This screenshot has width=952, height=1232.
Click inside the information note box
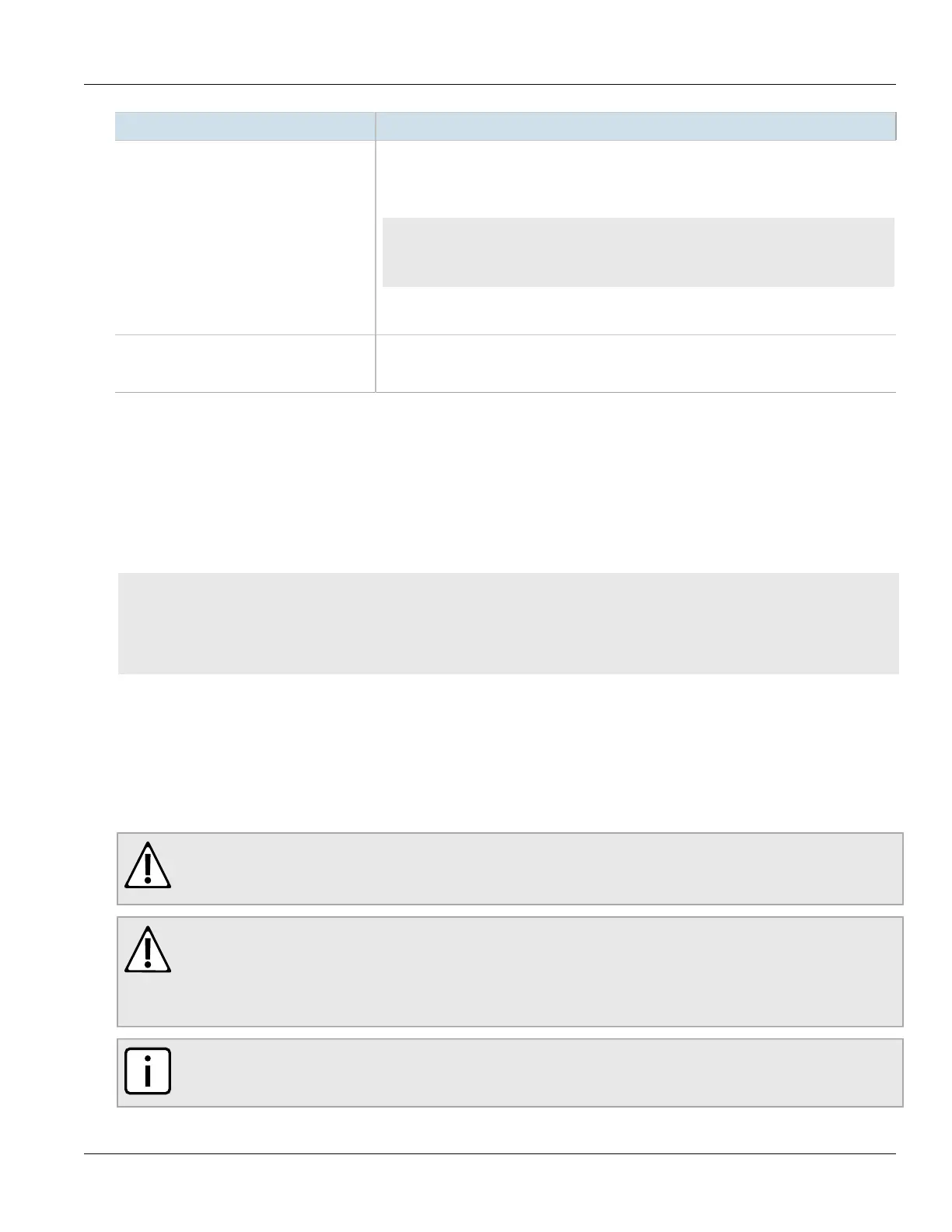point(509,1073)
